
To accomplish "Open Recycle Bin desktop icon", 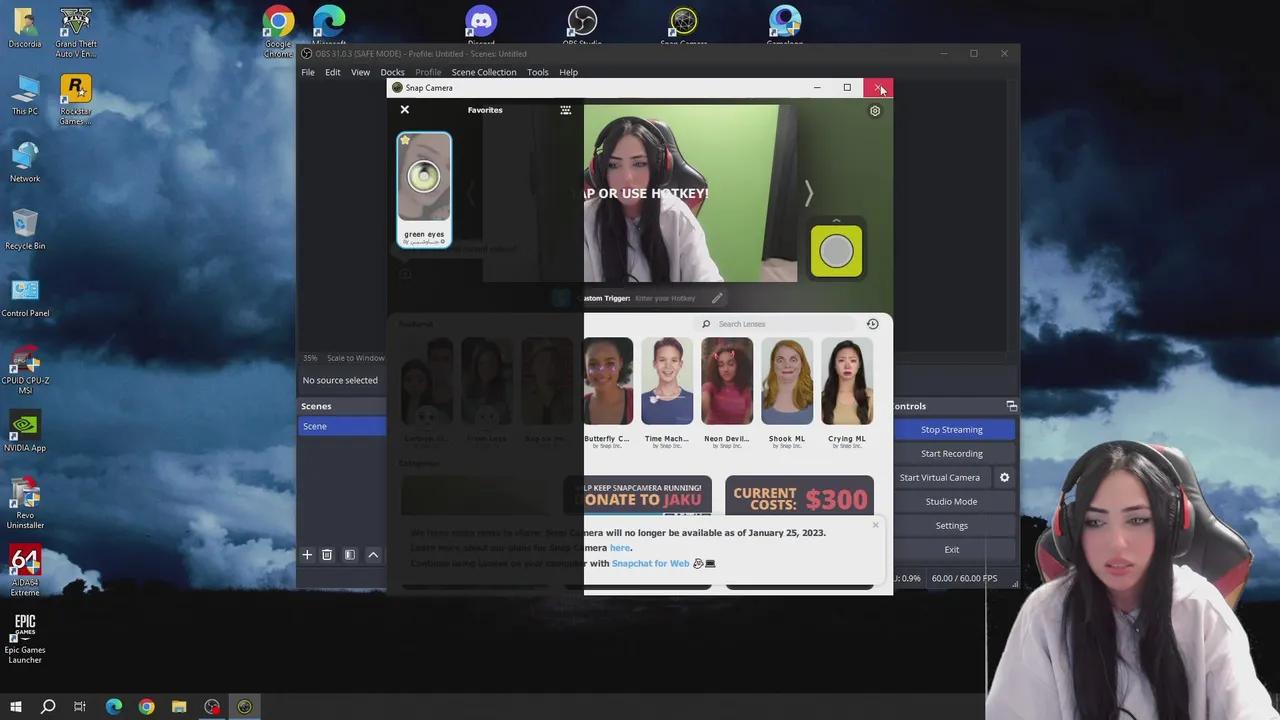I will tap(25, 230).
